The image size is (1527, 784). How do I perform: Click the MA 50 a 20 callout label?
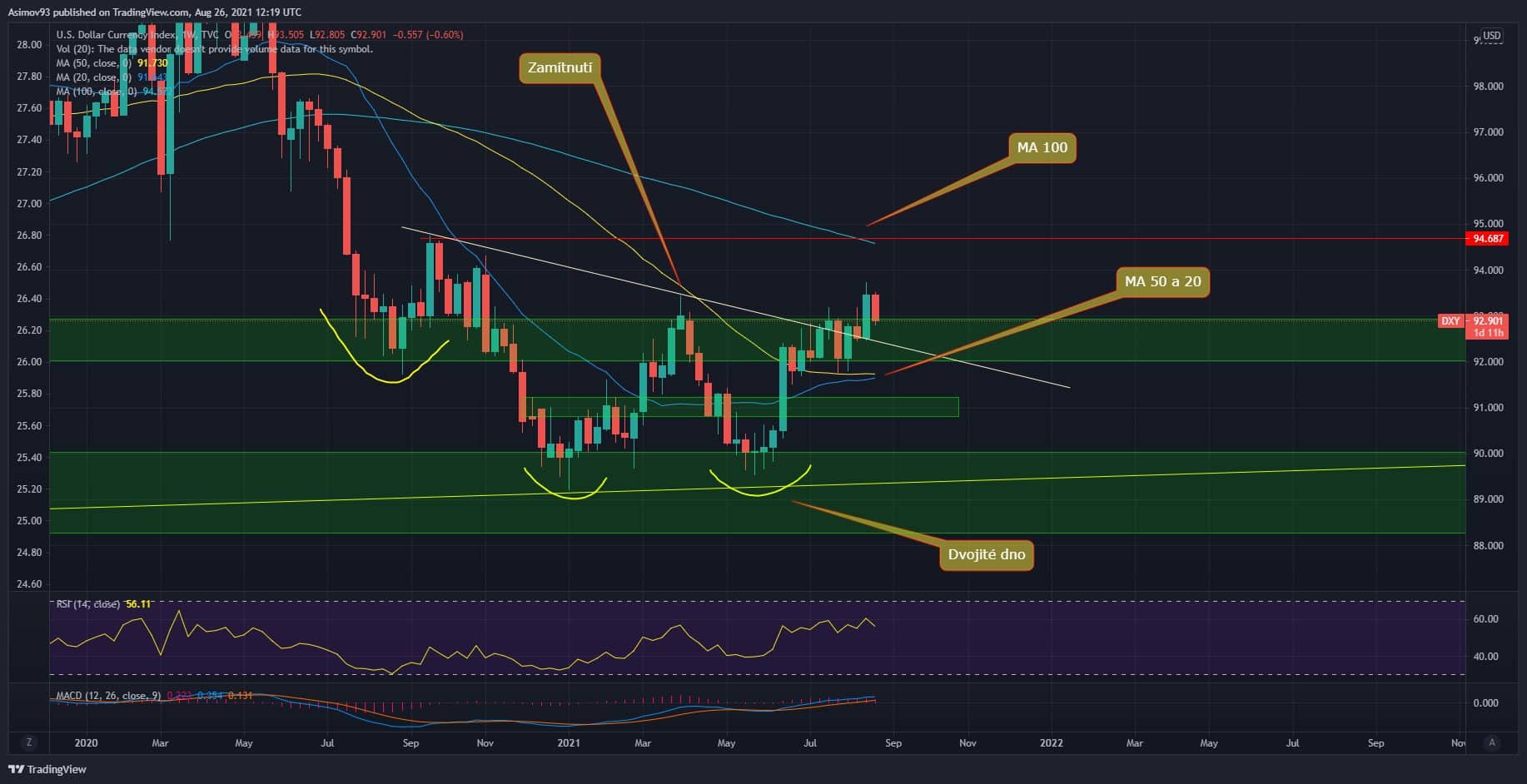click(1162, 282)
